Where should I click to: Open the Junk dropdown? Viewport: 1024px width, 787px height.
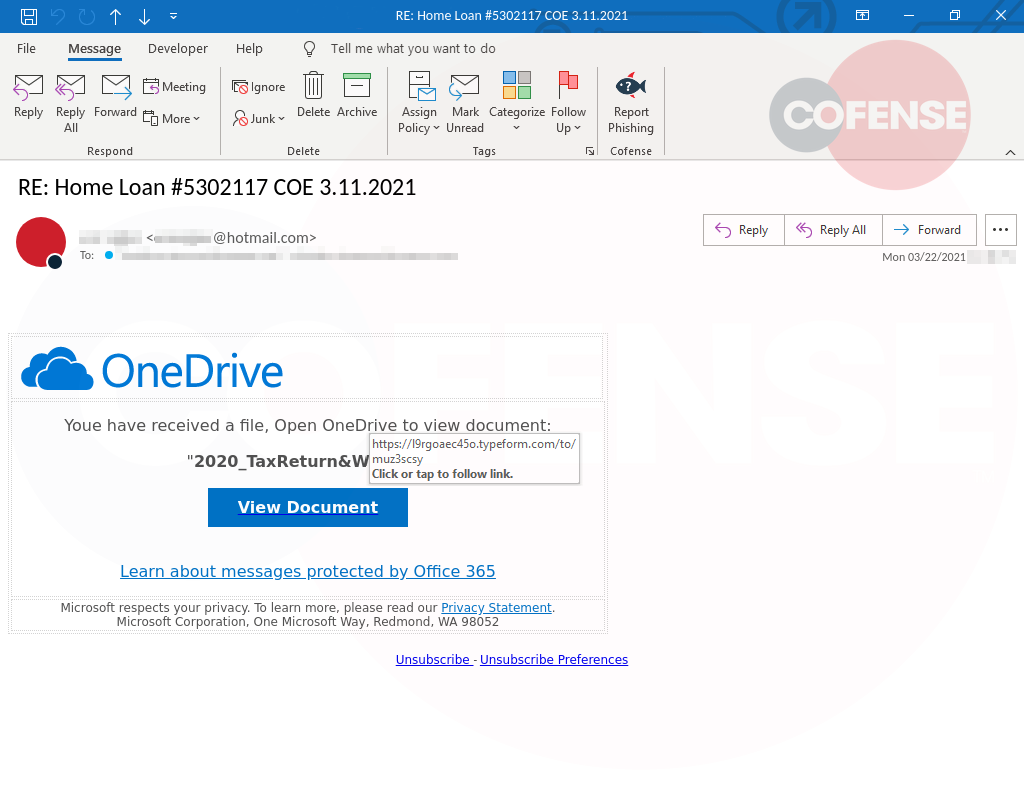click(x=259, y=119)
